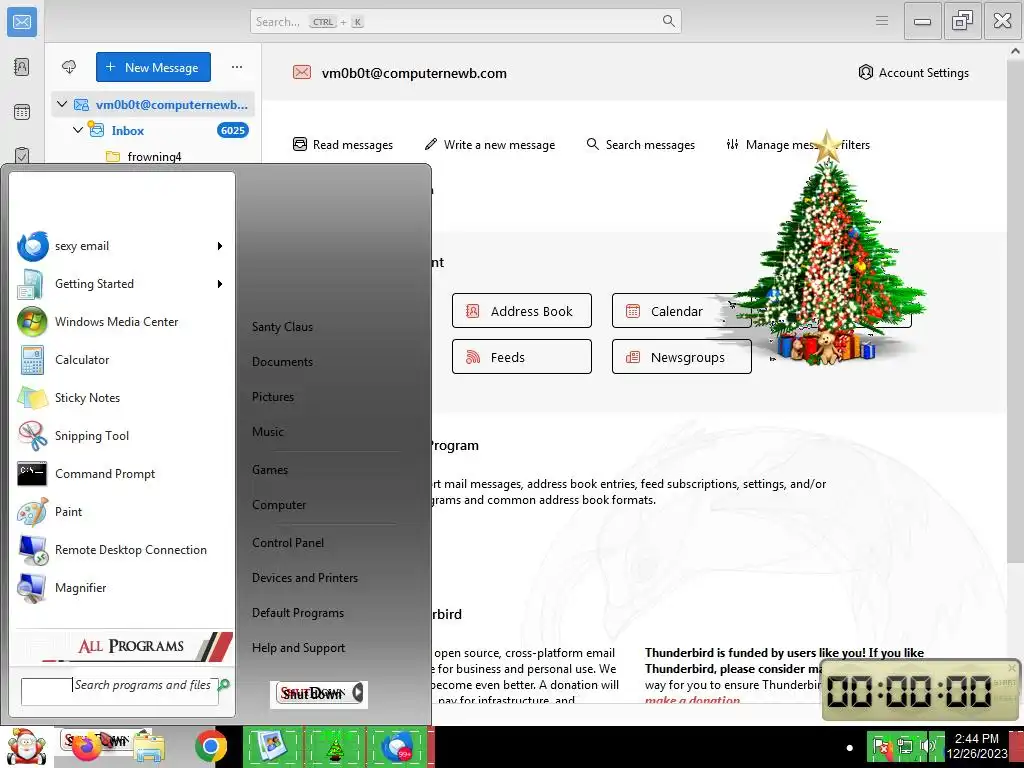This screenshot has height=768, width=1024.
Task: Open the Shut Down options arrow
Action: (358, 693)
